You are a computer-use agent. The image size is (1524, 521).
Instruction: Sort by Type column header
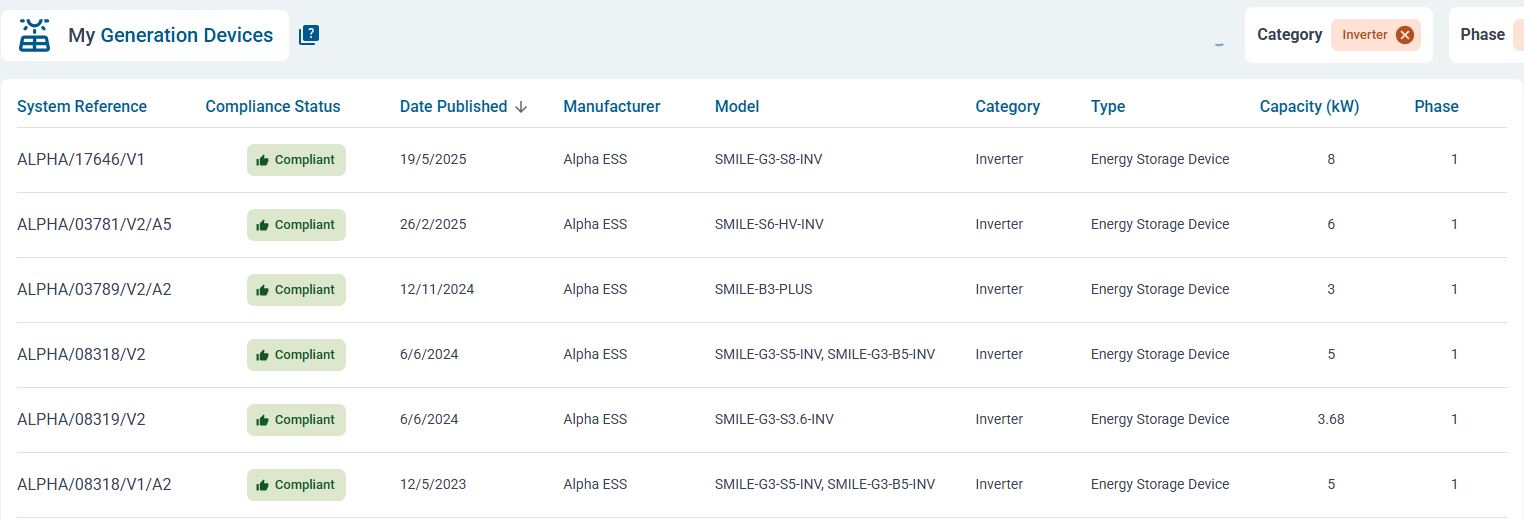(x=1108, y=106)
